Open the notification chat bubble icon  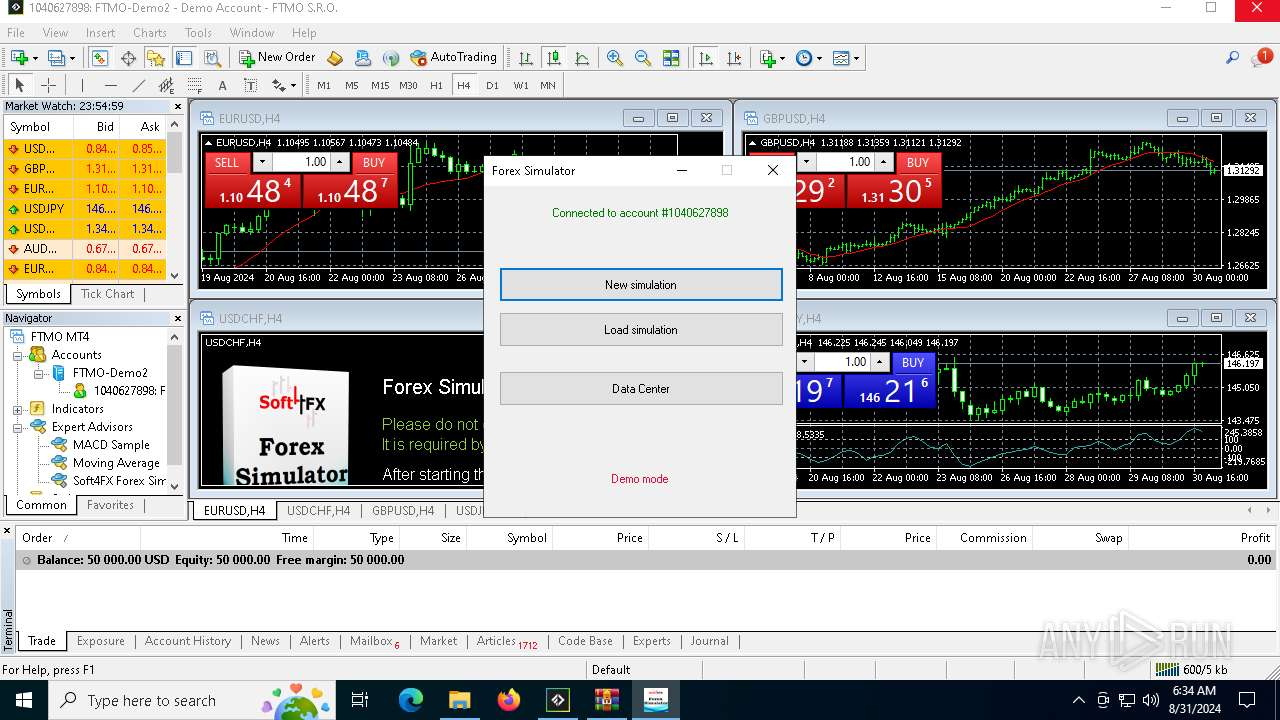[1261, 58]
